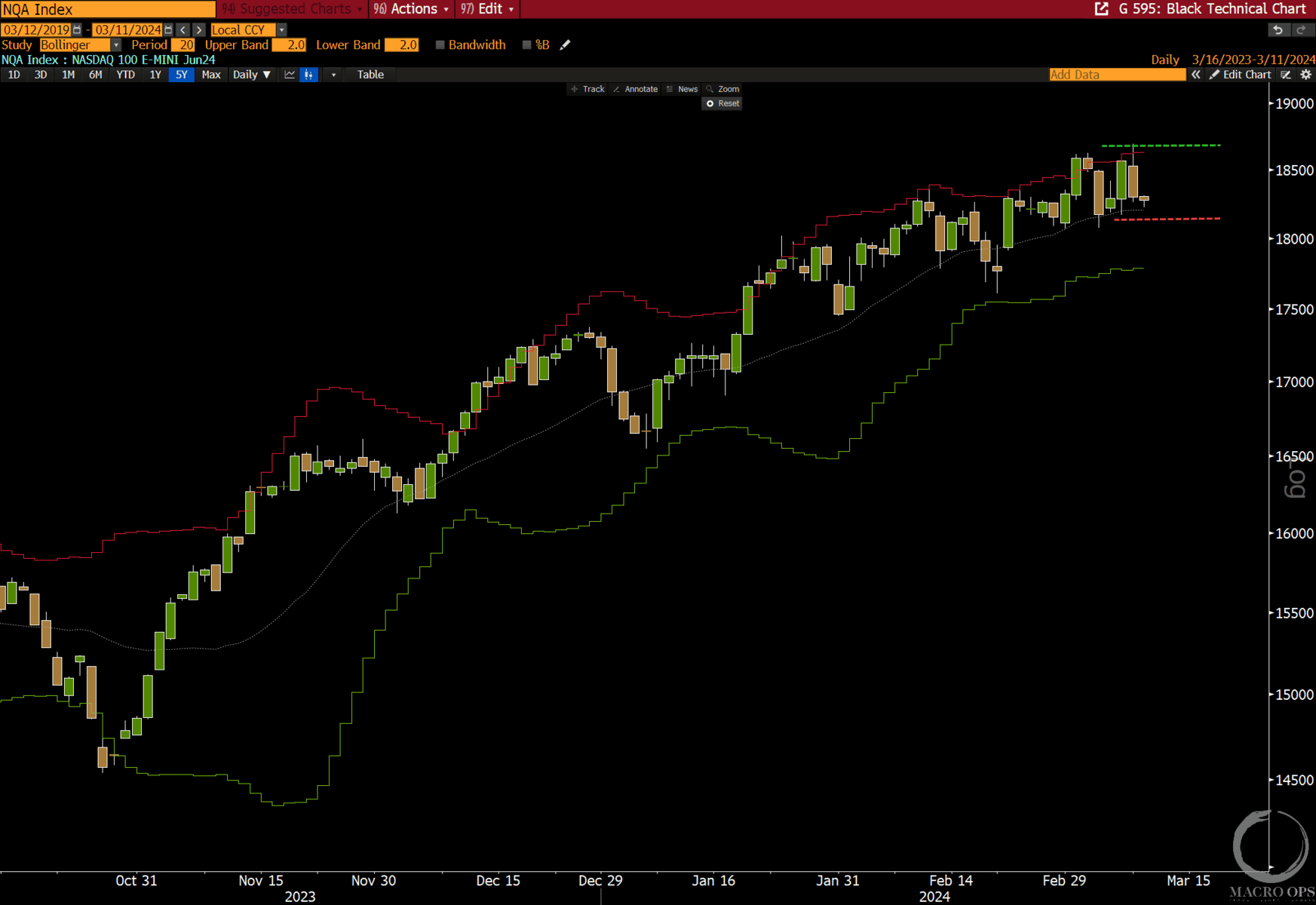Select the Max time range
Screen dimensions: 1316x905
tap(211, 75)
